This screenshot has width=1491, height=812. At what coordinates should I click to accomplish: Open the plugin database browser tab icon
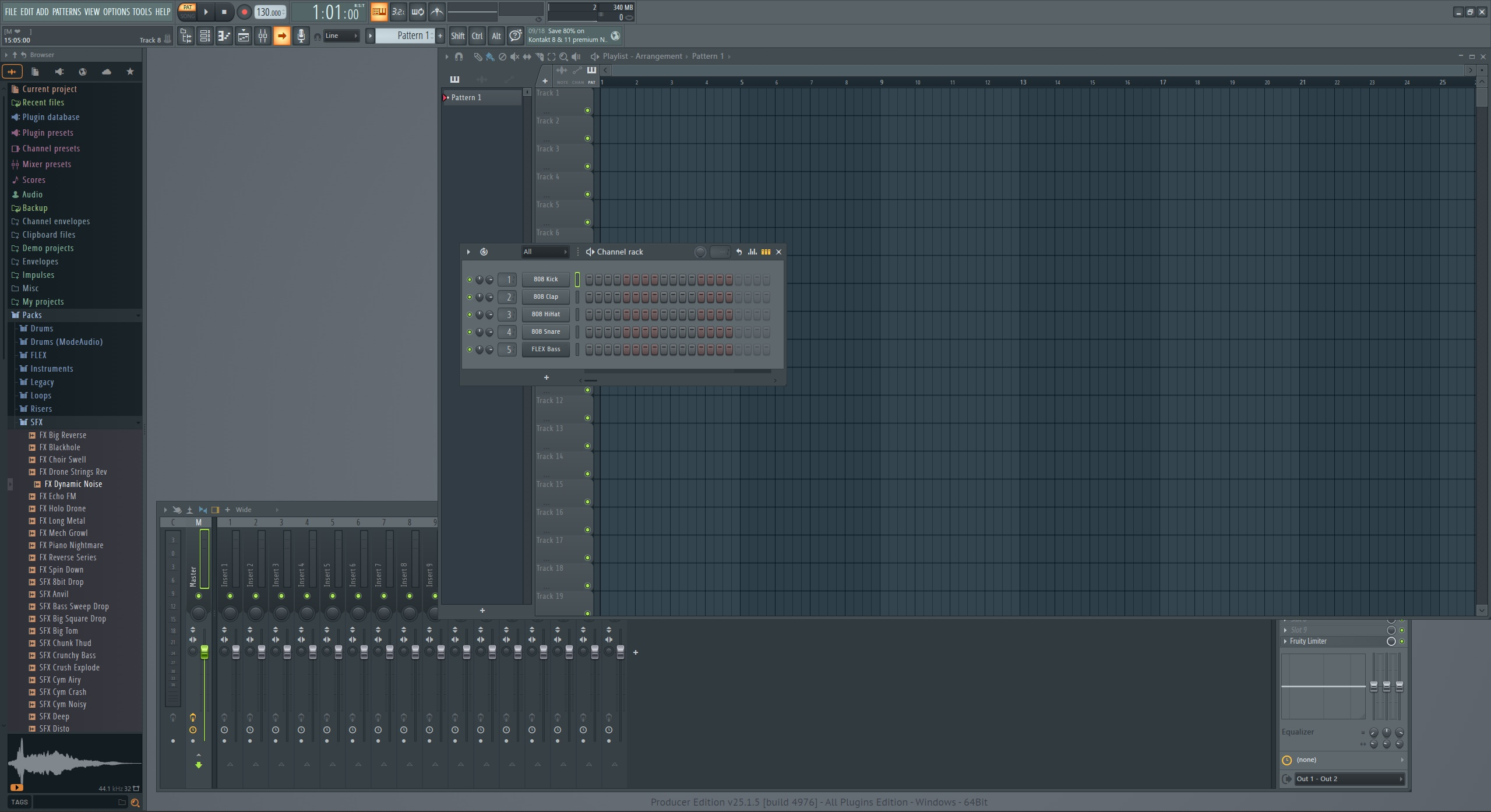click(x=59, y=72)
